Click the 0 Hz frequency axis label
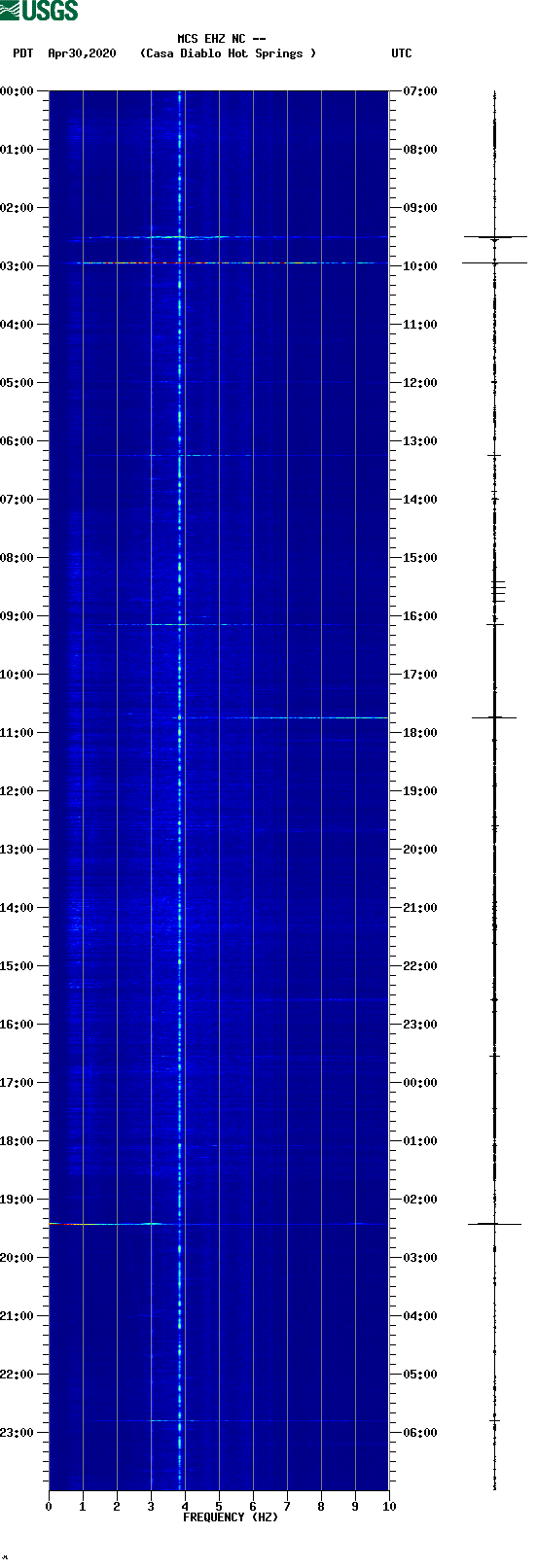 point(49,1507)
